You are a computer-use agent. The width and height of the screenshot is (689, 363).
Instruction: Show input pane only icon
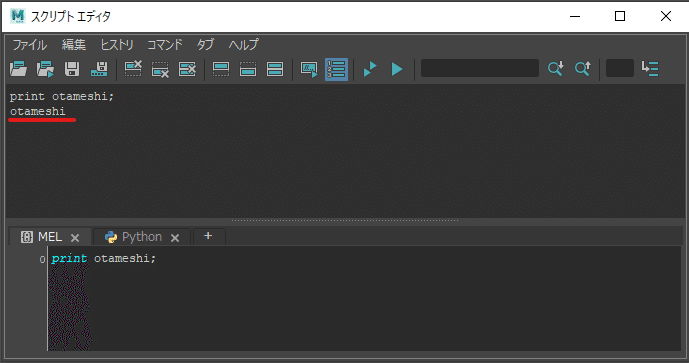click(248, 69)
